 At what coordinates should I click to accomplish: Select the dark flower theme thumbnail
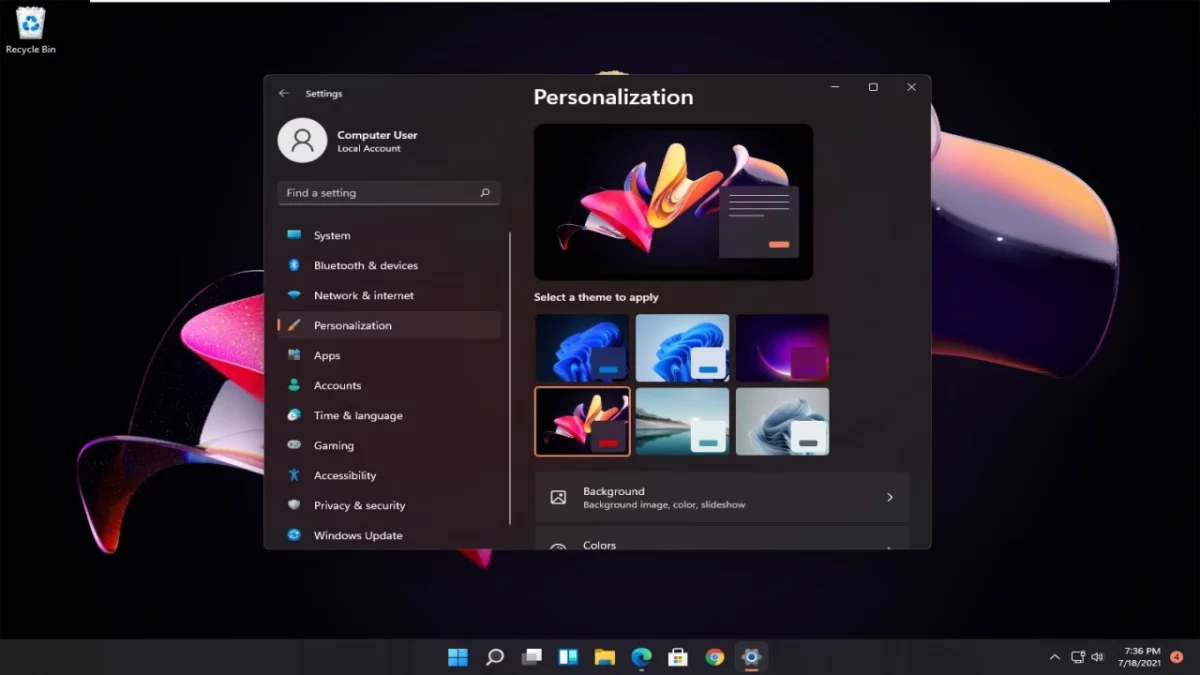(x=583, y=421)
